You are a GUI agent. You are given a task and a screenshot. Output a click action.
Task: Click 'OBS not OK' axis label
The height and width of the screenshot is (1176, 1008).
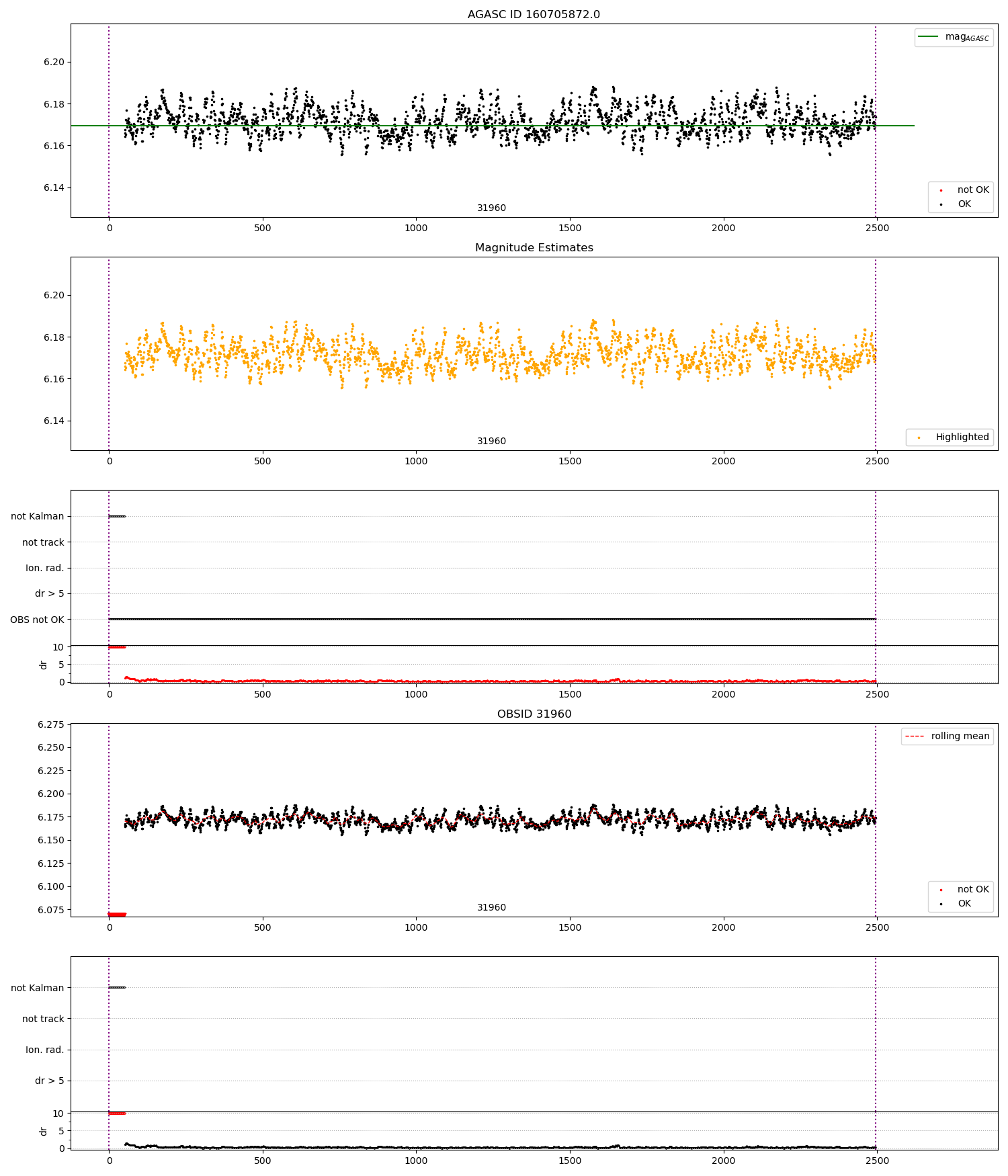click(37, 620)
